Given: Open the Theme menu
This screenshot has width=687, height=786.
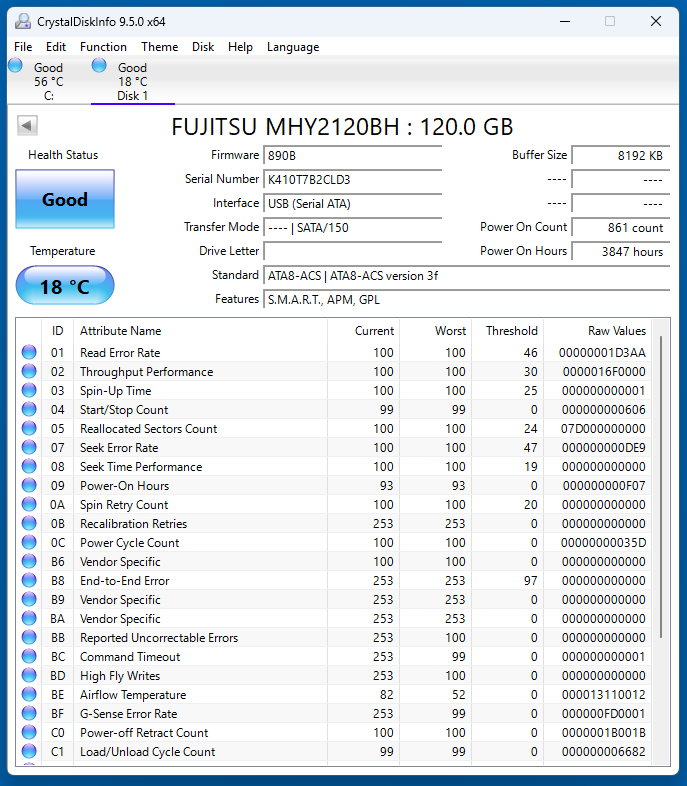Looking at the screenshot, I should coord(159,47).
